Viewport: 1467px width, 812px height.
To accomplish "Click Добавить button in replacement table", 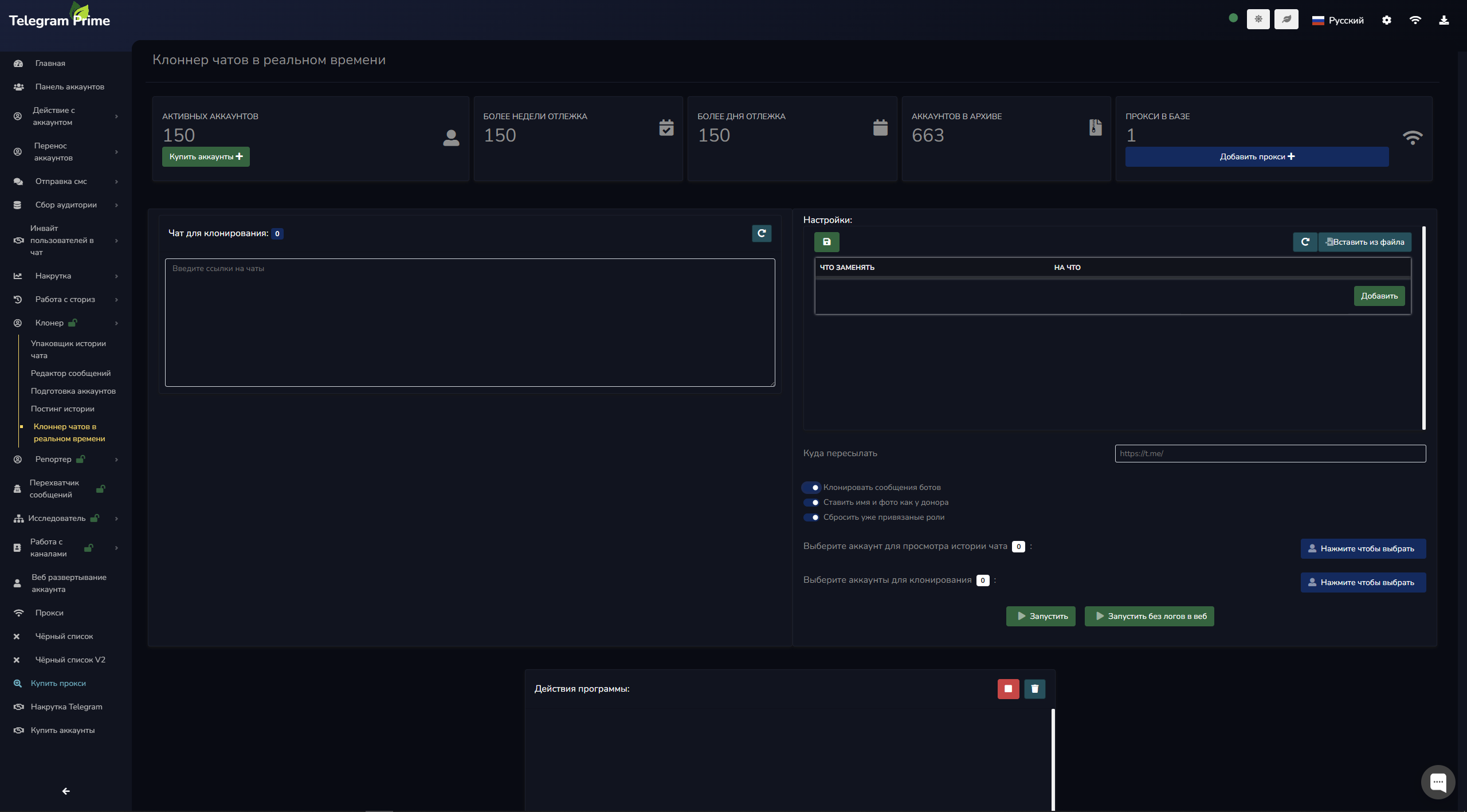I will [1379, 296].
